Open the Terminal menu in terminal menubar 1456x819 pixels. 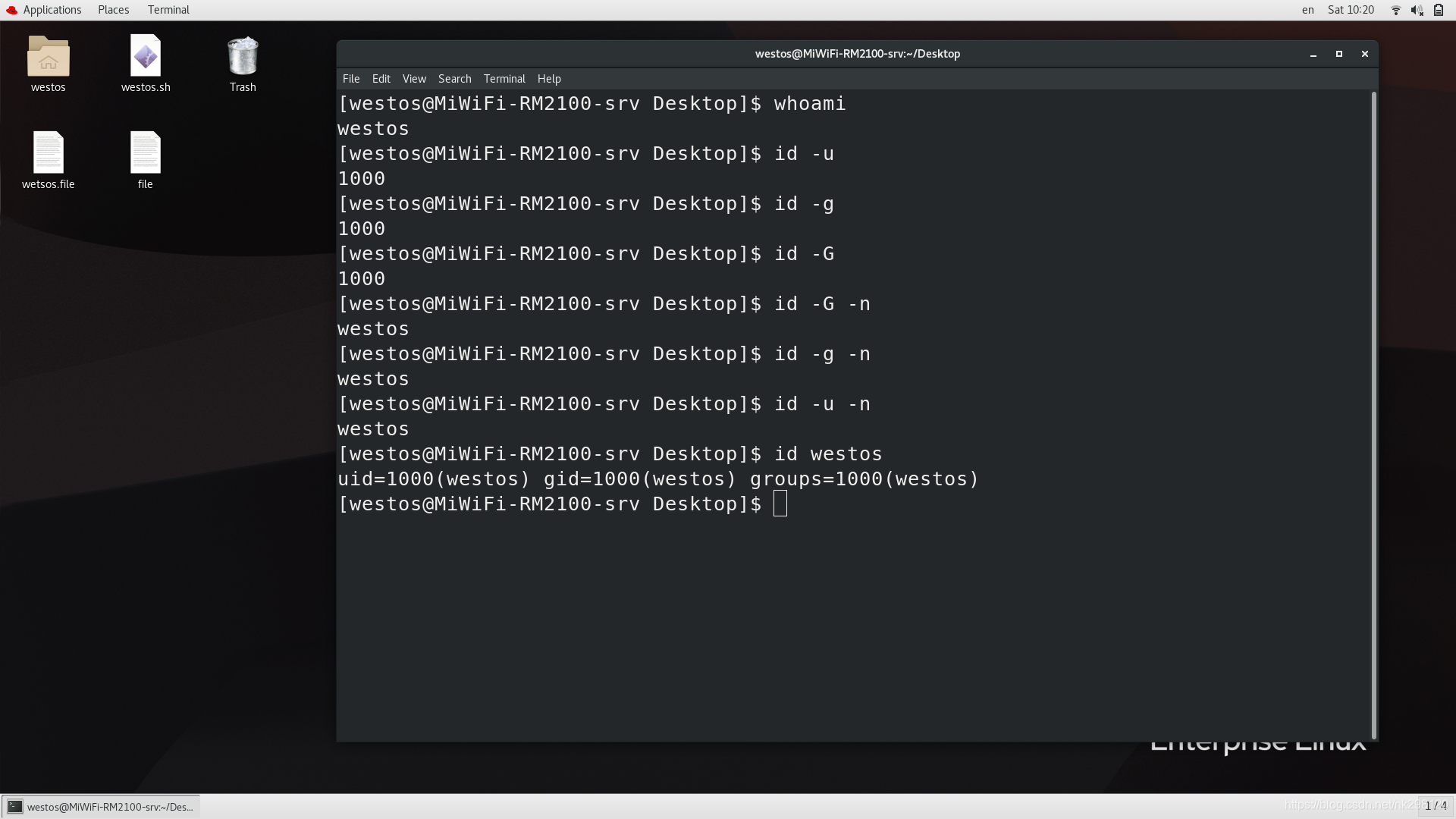click(x=504, y=79)
